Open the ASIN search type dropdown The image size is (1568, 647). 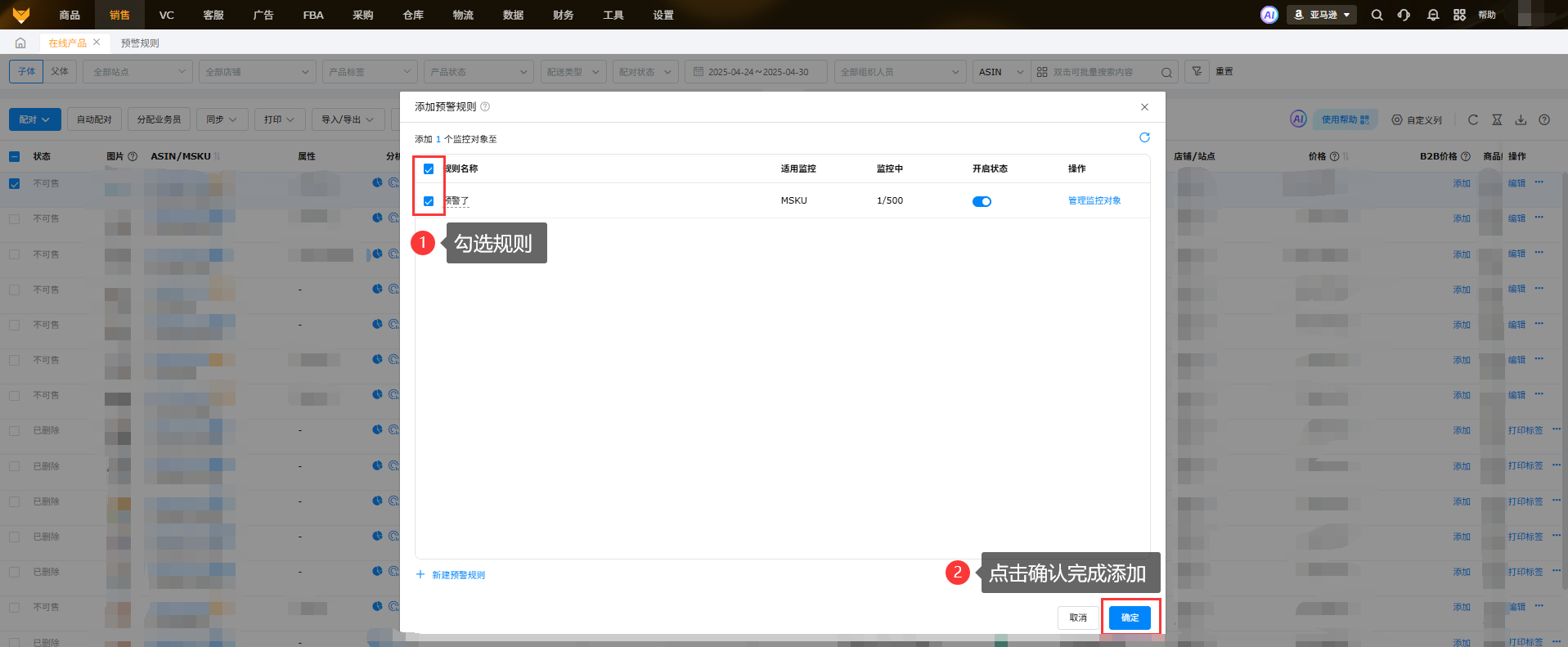click(x=1001, y=72)
